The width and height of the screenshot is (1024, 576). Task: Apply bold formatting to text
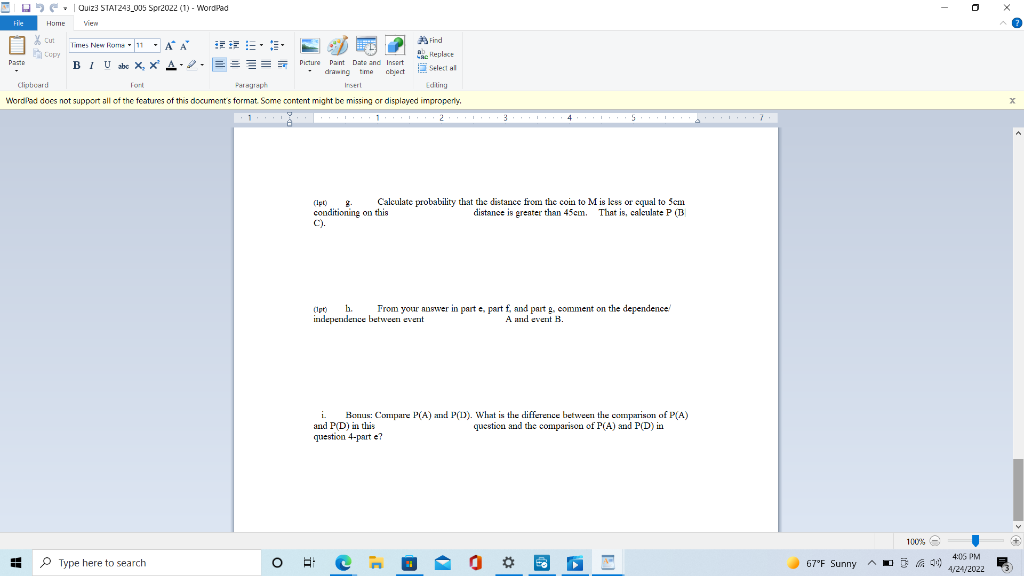pos(76,64)
